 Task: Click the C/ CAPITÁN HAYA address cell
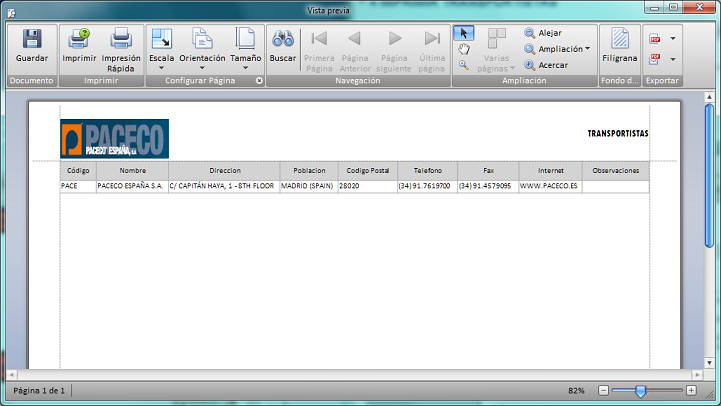click(224, 186)
